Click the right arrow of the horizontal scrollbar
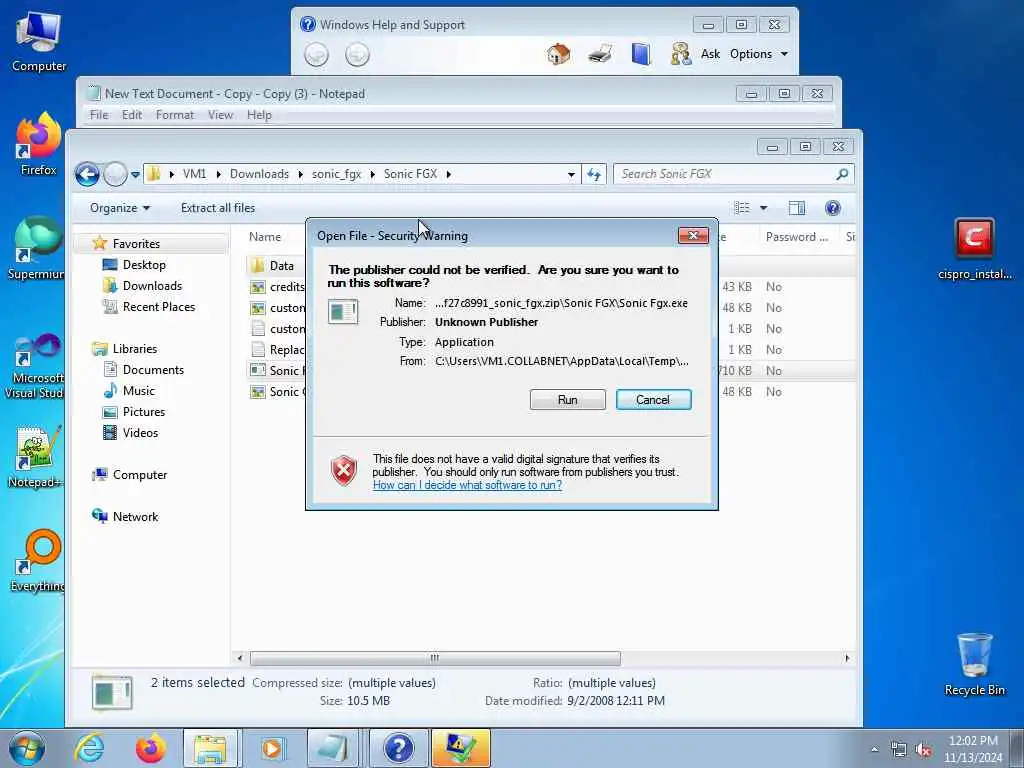1024x768 pixels. click(847, 658)
